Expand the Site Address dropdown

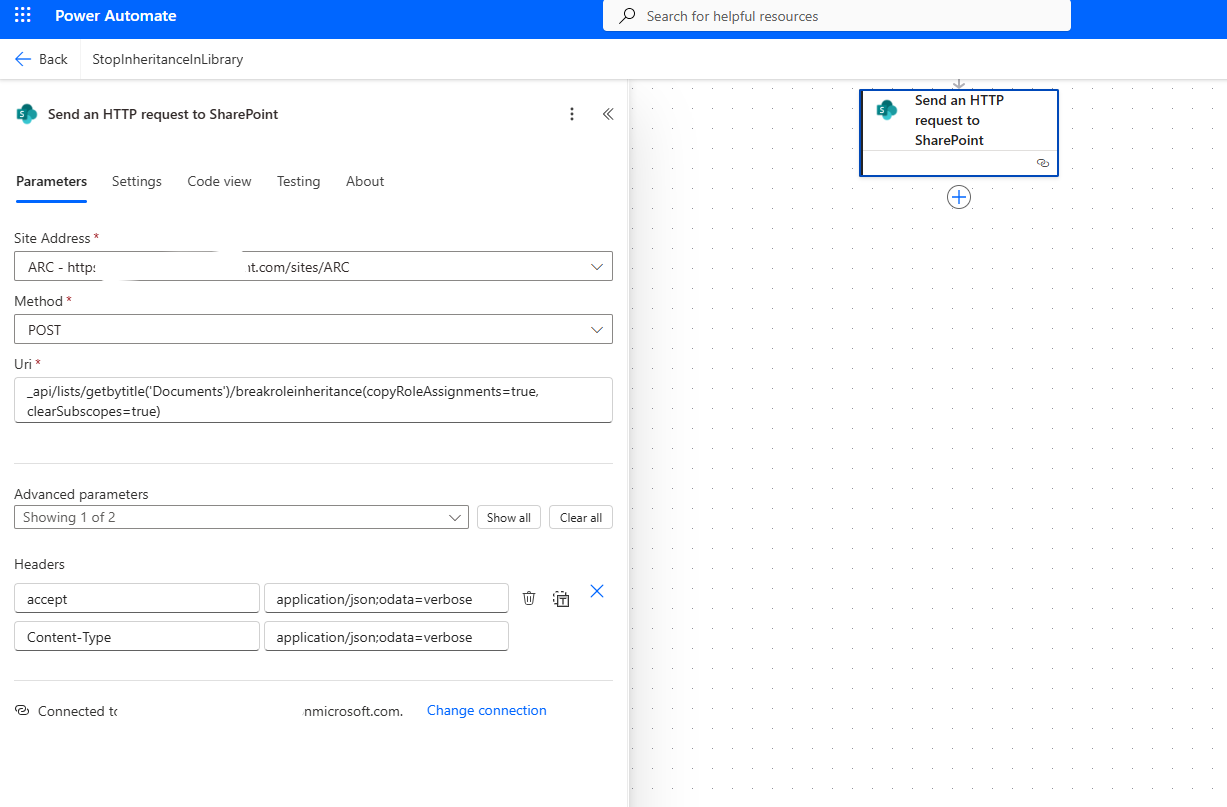click(596, 267)
